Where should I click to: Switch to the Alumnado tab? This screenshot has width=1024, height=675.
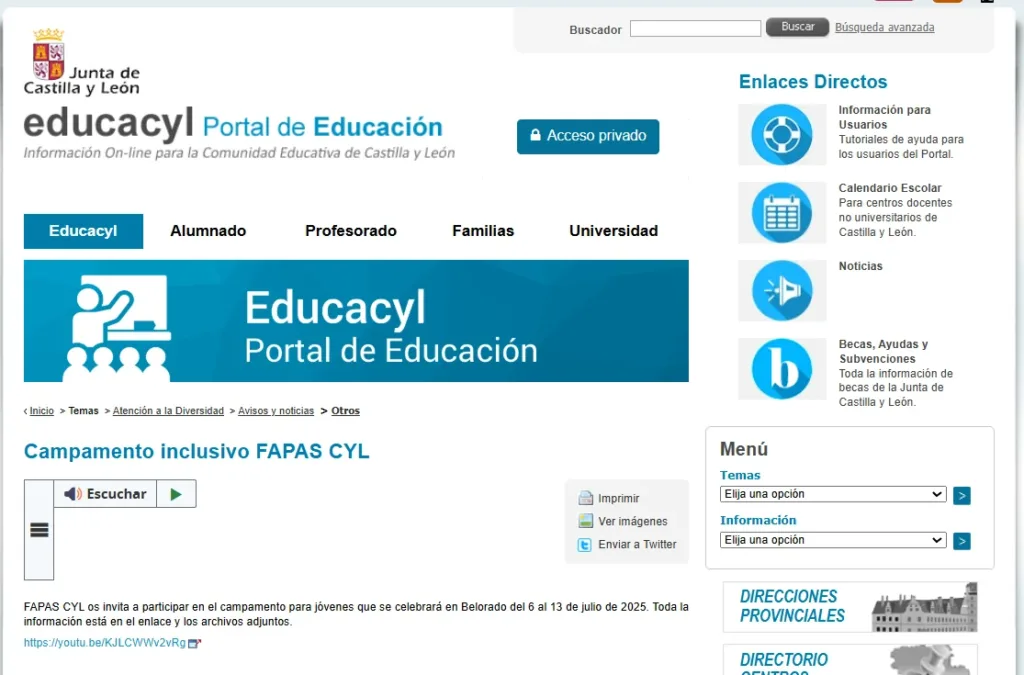point(207,230)
